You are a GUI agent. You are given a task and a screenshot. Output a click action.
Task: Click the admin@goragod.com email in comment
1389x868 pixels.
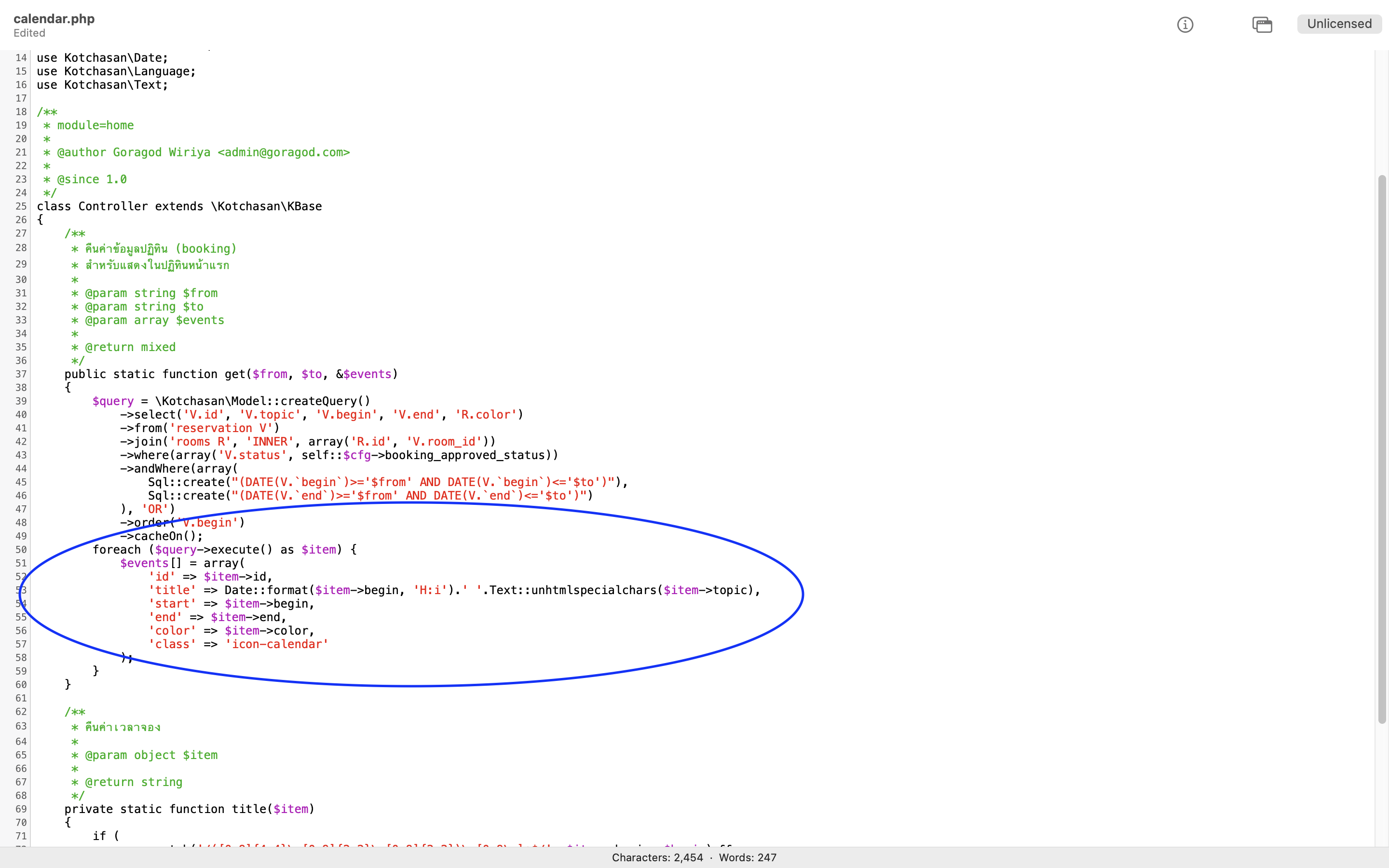pyautogui.click(x=284, y=152)
